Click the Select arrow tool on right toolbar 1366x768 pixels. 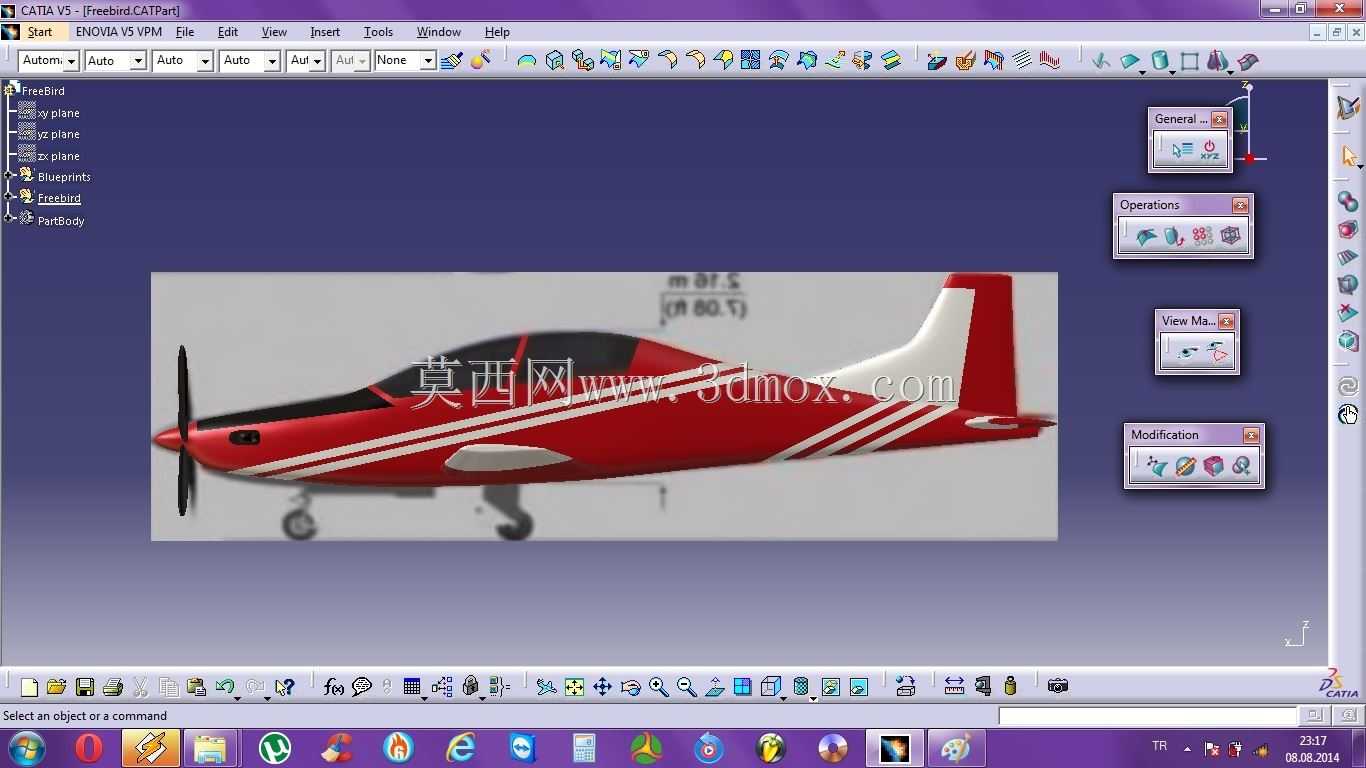click(1349, 157)
